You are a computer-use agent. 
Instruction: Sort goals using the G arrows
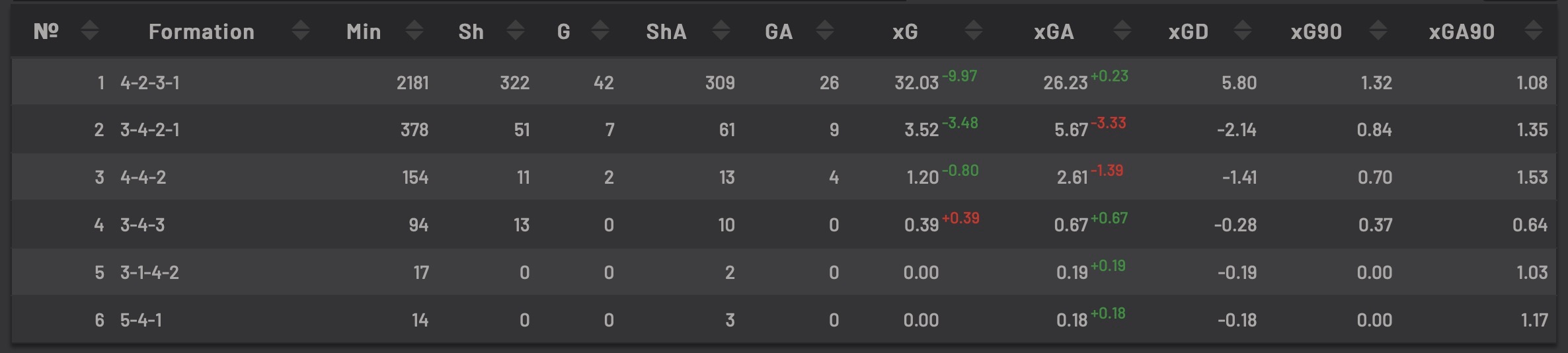coord(600,30)
